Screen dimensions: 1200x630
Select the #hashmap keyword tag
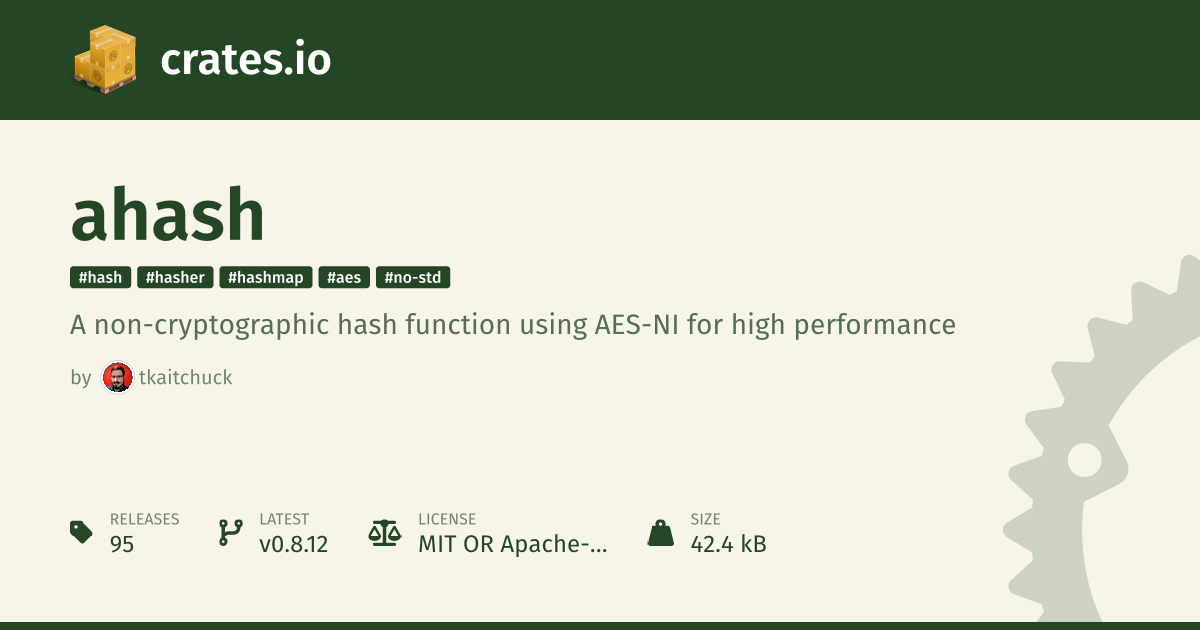click(266, 277)
